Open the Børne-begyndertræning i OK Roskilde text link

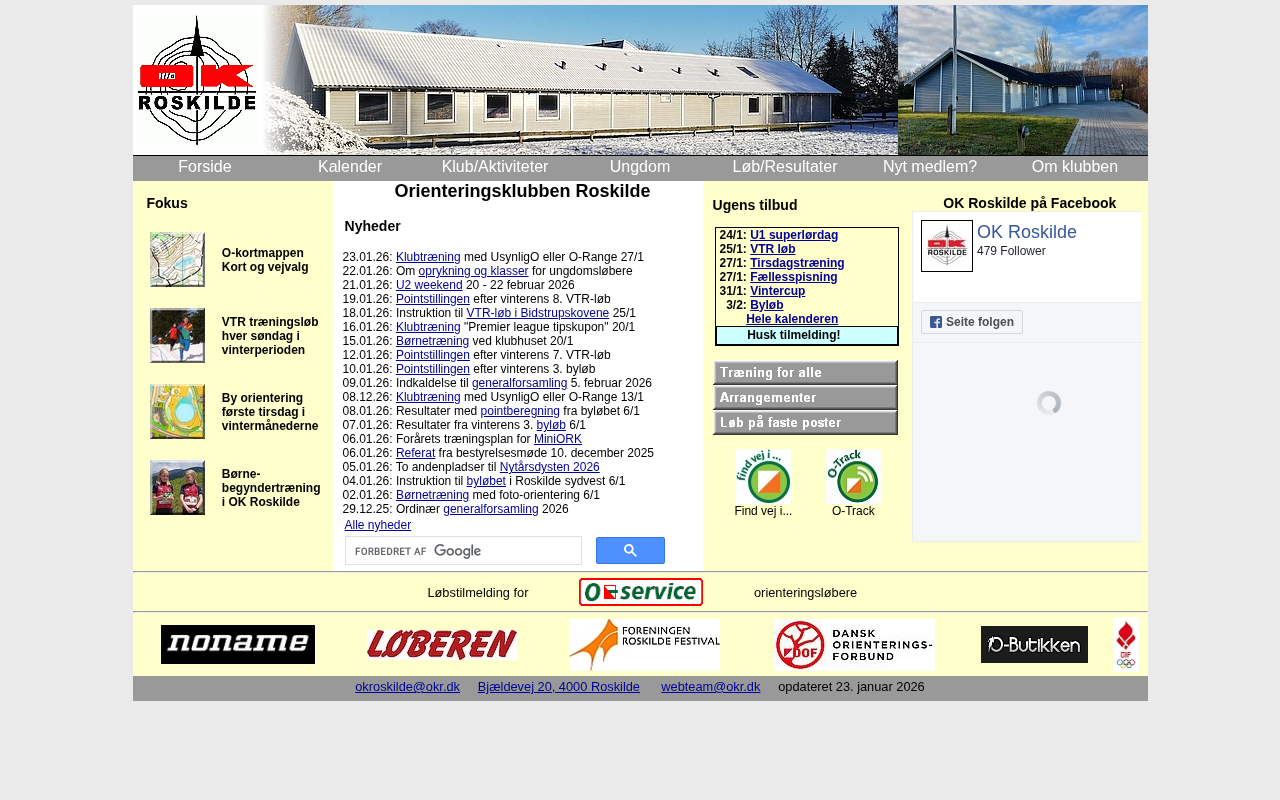pos(271,488)
